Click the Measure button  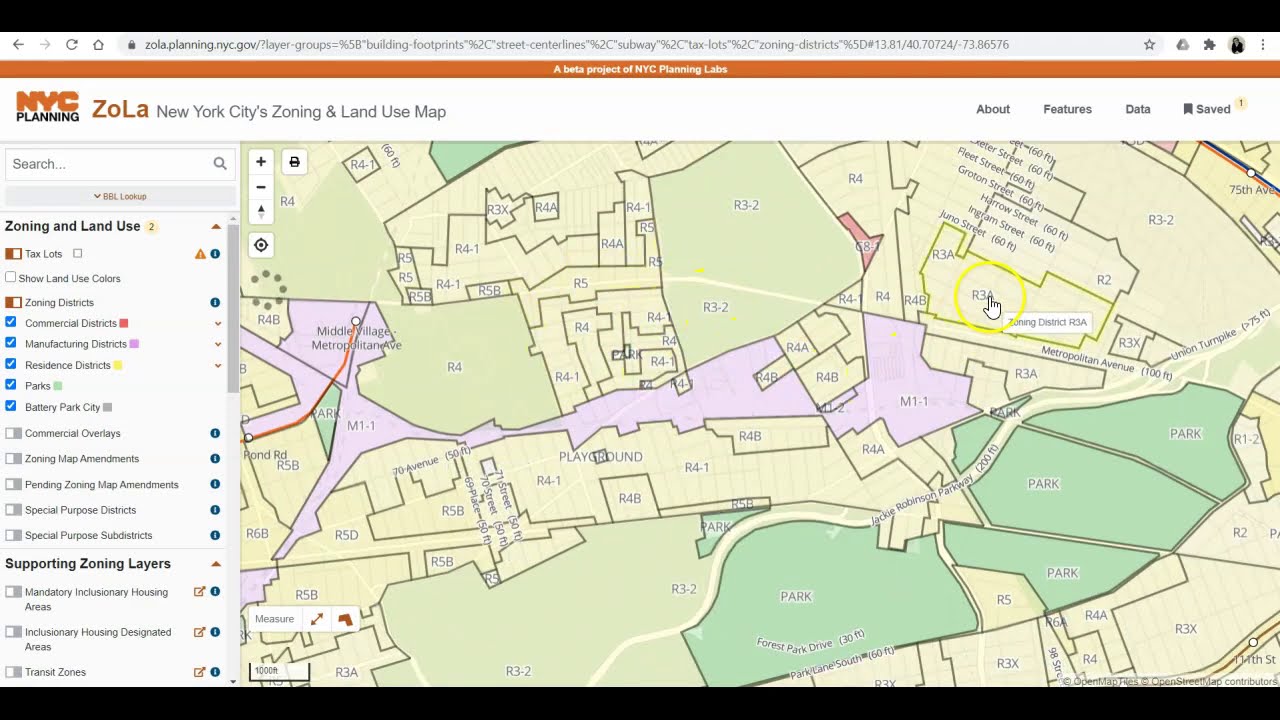(x=274, y=619)
